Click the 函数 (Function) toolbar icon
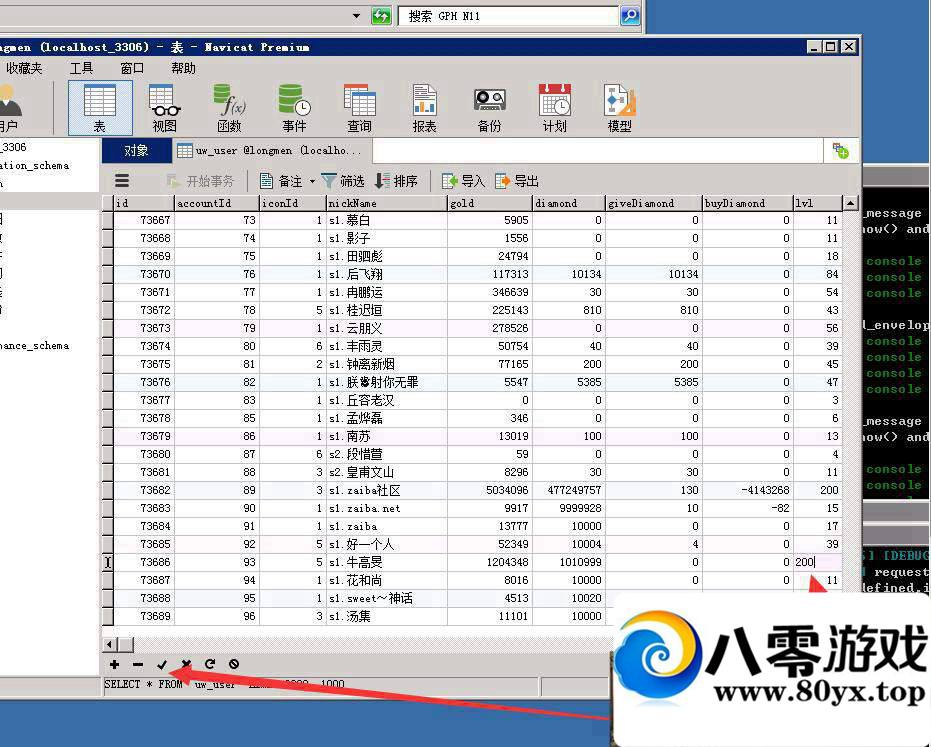 click(x=229, y=108)
